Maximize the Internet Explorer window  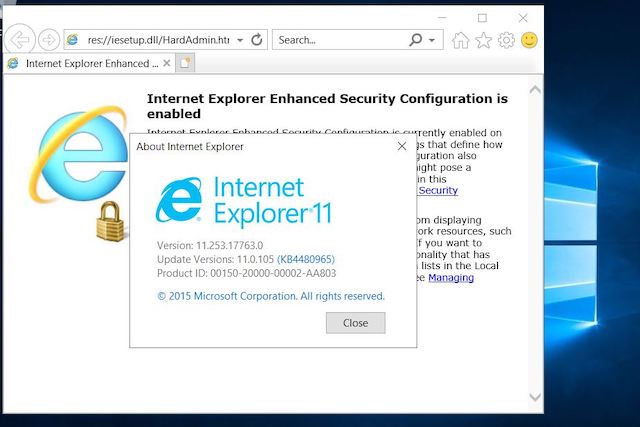(x=482, y=18)
